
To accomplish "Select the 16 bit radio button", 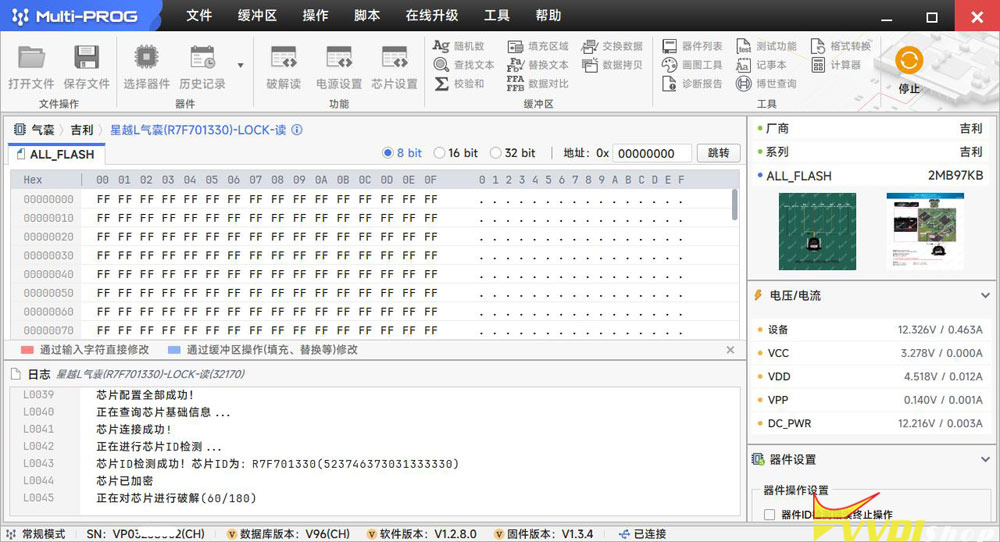I will coord(441,153).
